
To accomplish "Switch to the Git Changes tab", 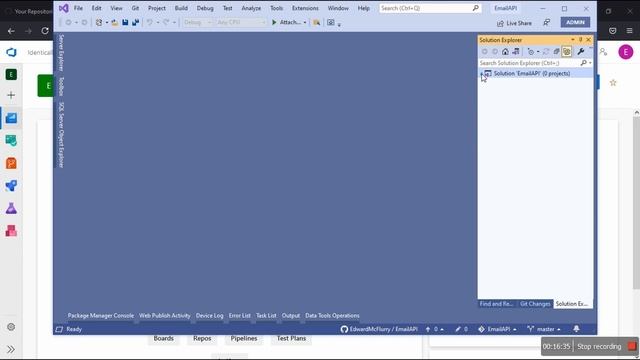I will (x=535, y=304).
